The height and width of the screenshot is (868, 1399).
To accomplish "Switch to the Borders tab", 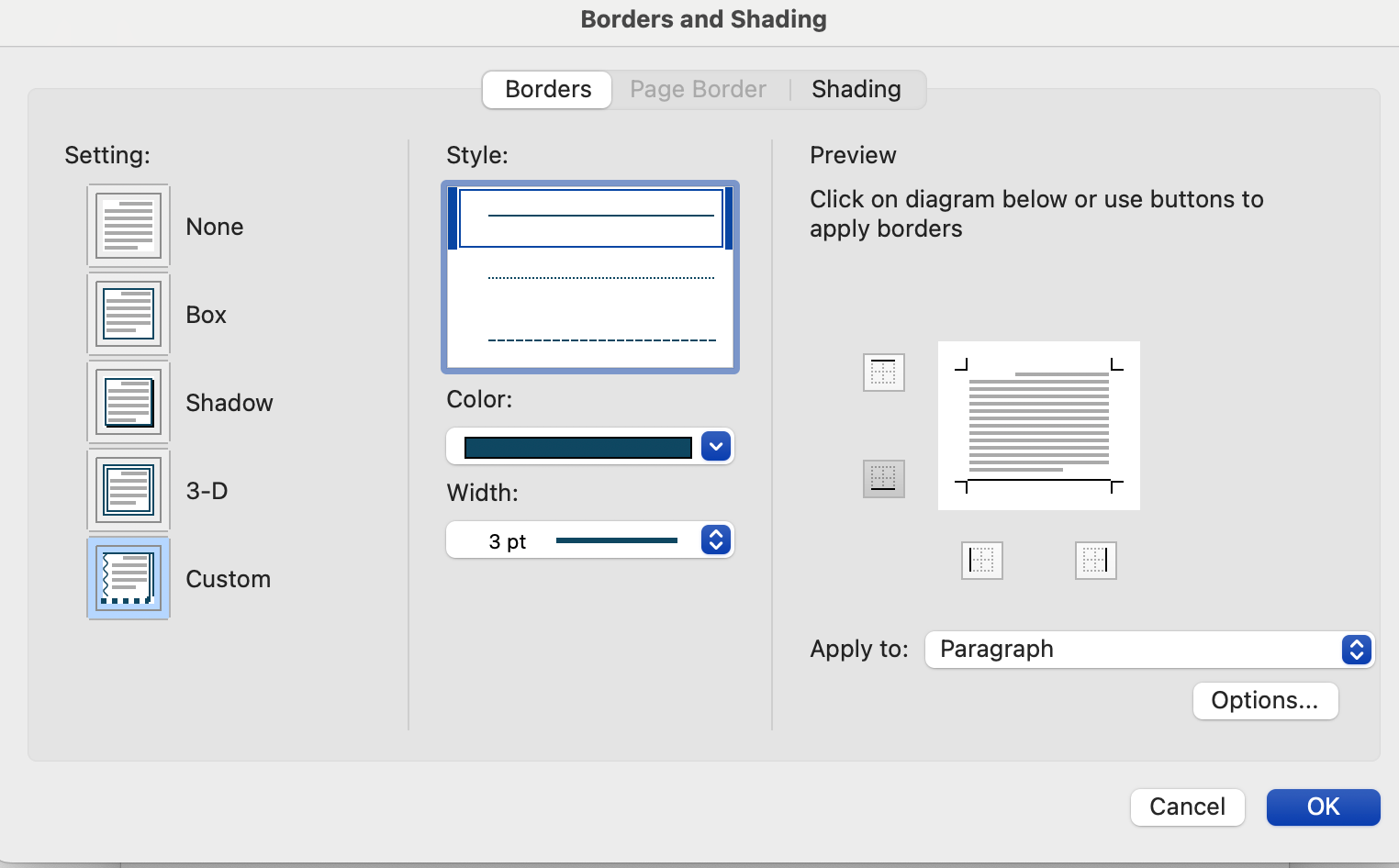I will pos(548,90).
